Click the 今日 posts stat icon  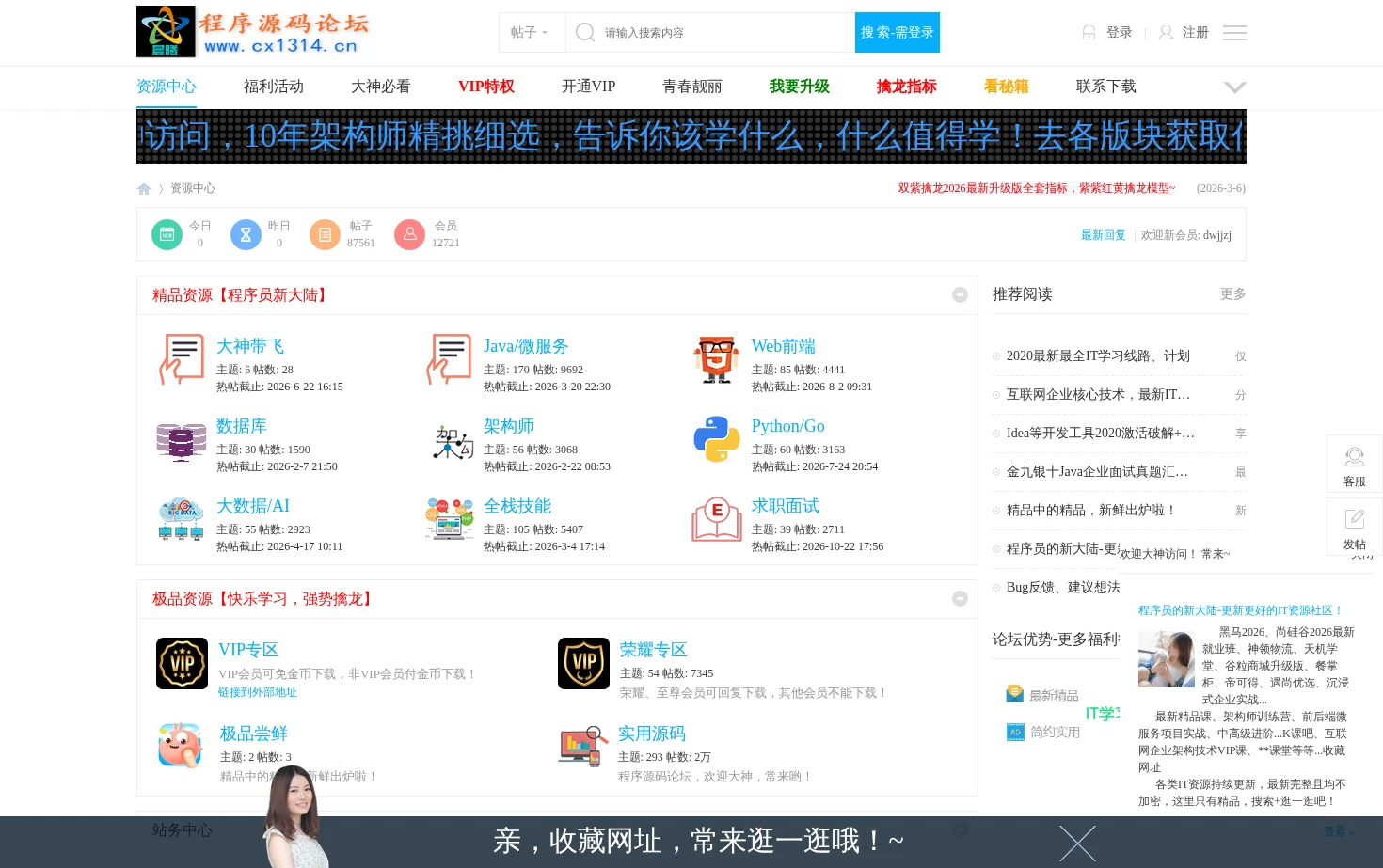click(167, 234)
